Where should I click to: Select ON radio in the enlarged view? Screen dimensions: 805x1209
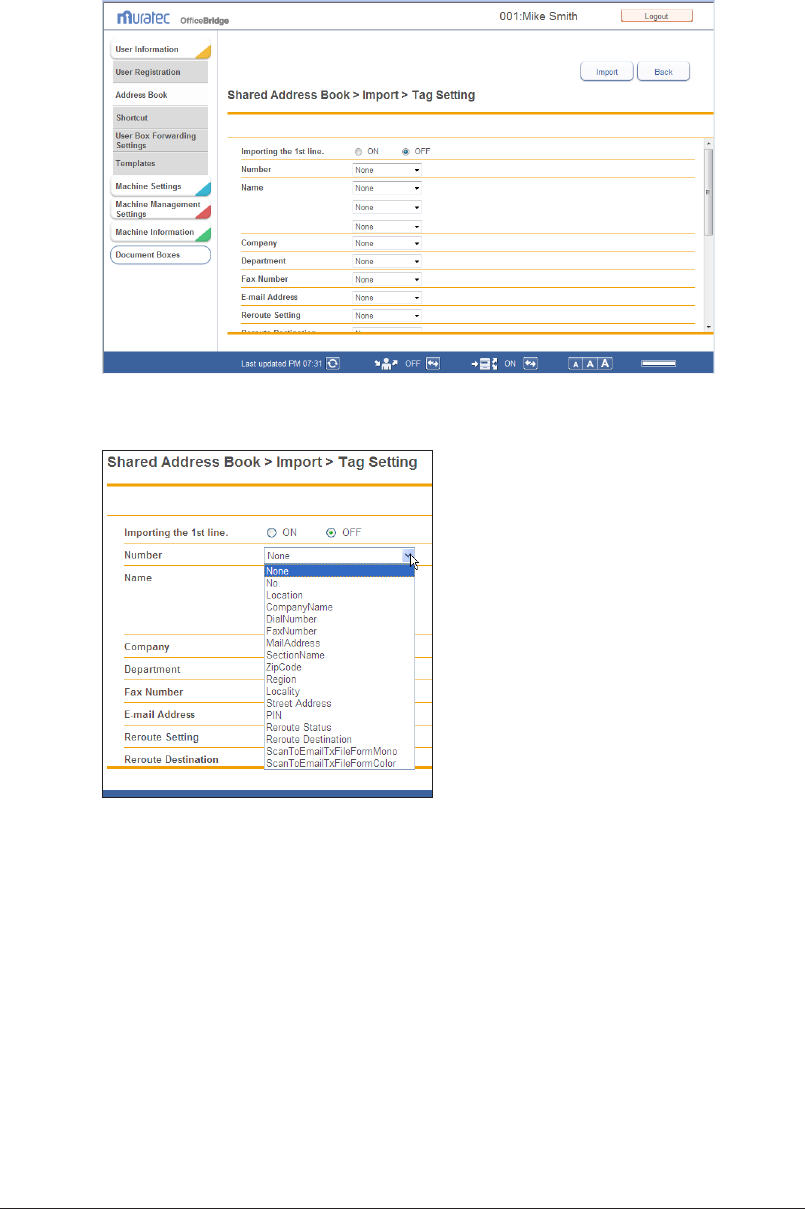tap(272, 532)
